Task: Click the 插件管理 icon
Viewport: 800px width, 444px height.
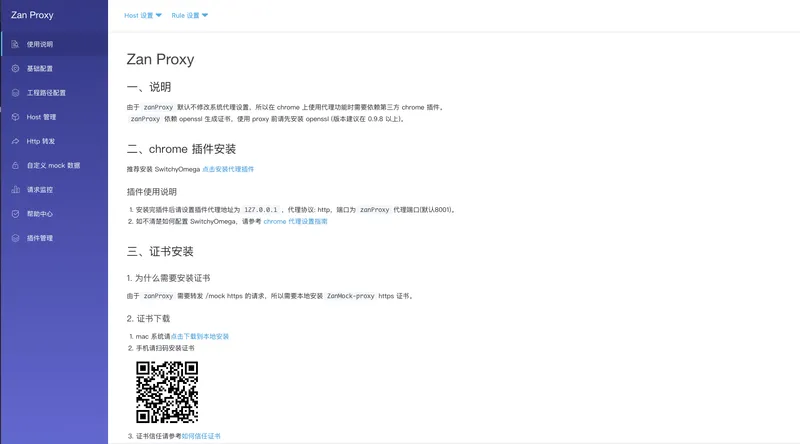Action: pyautogui.click(x=15, y=238)
